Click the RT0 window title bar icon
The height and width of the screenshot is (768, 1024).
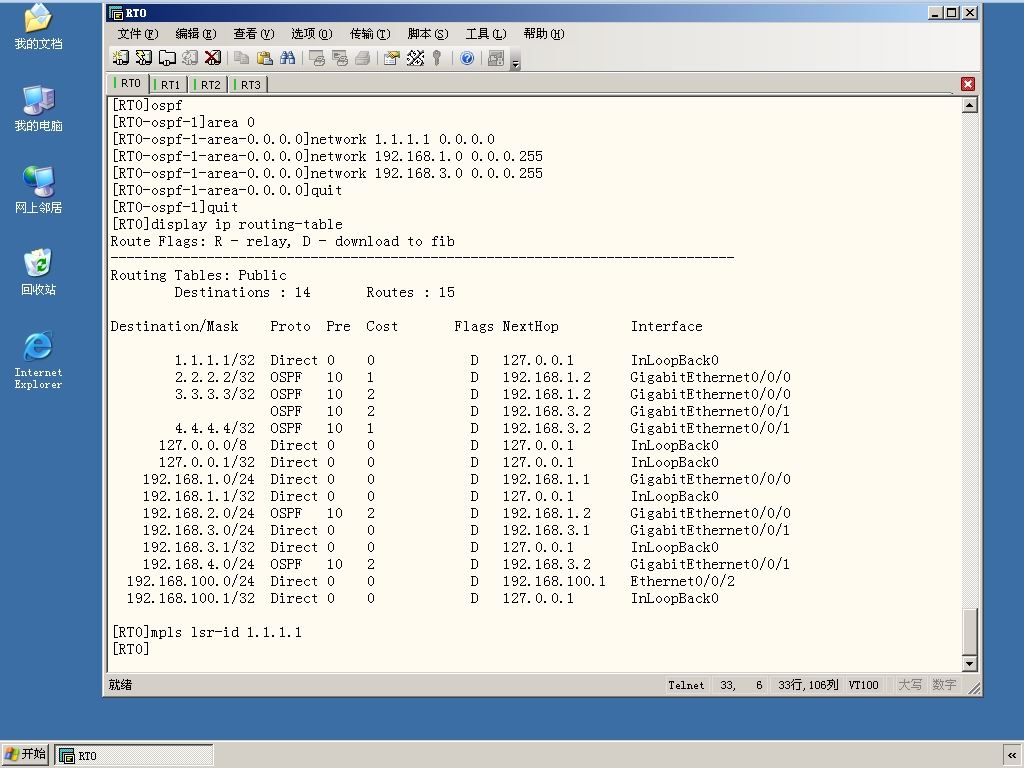(x=116, y=12)
